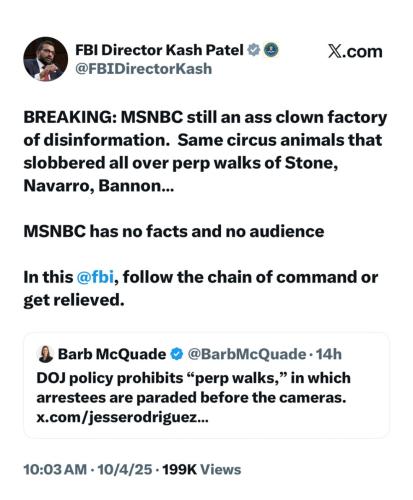Click the "MSNBC has no facts" line

pyautogui.click(x=174, y=231)
